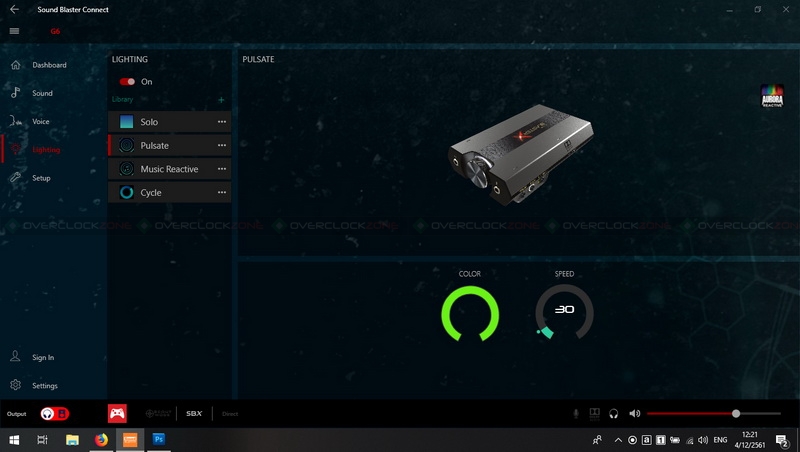Click the circular record tray icon
The image size is (800, 452).
[x=632, y=440]
